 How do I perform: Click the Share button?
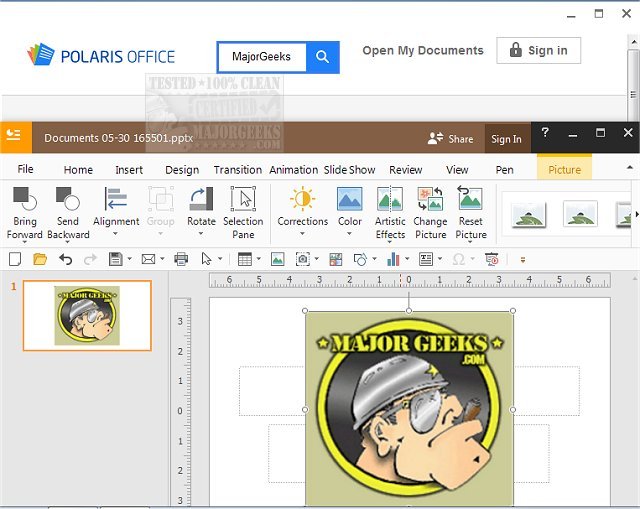[450, 139]
